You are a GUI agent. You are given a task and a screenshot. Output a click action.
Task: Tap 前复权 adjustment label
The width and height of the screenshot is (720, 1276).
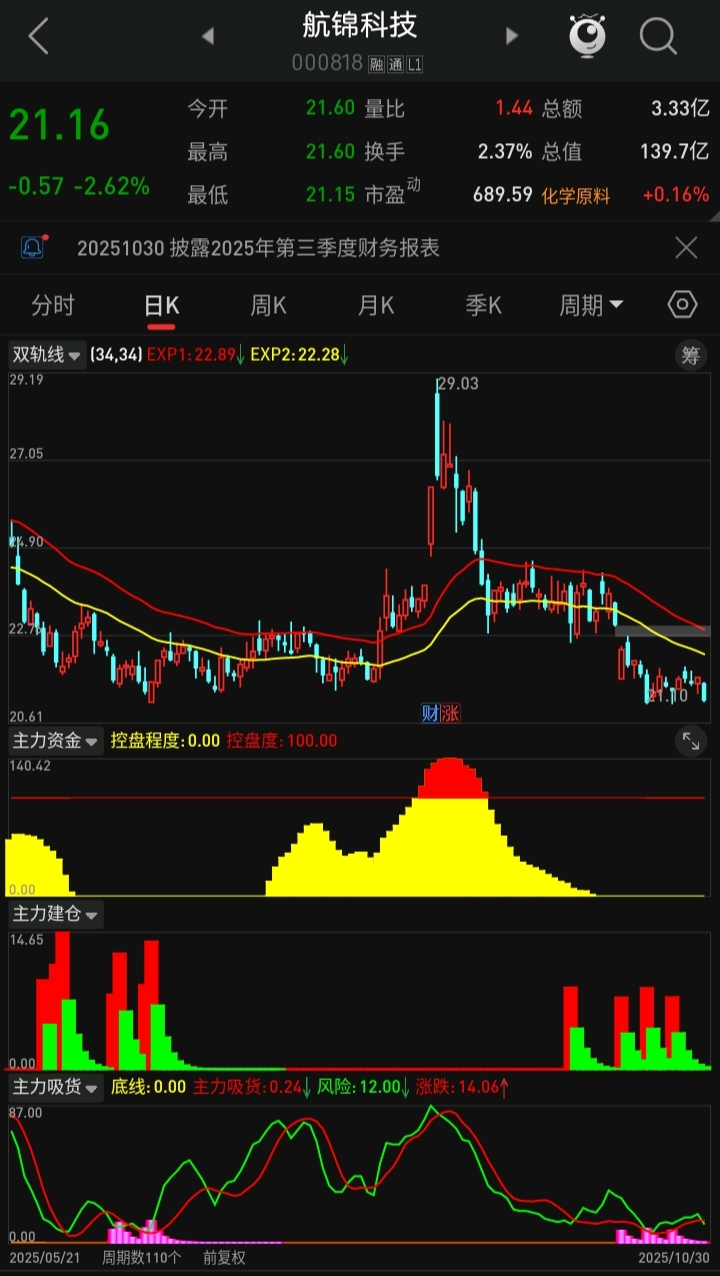click(x=224, y=1258)
